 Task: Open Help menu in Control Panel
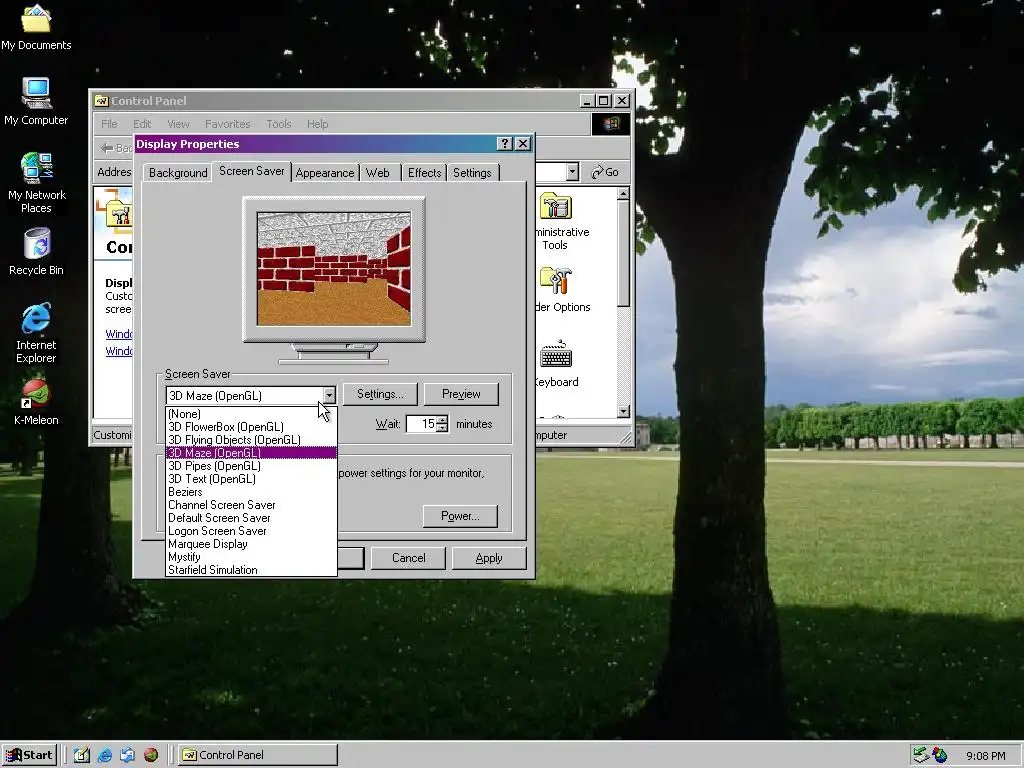(317, 123)
